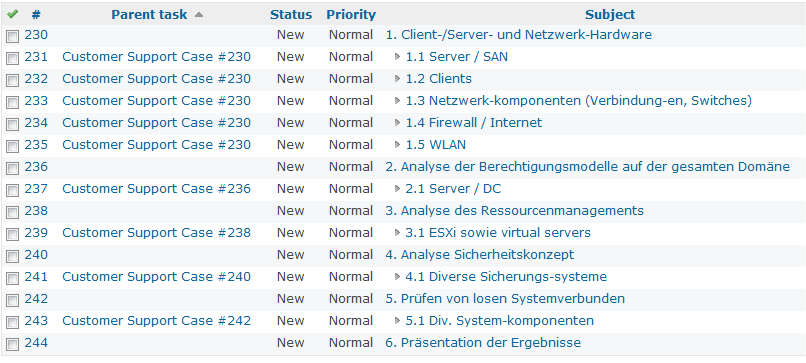Open issue number 240 link
The height and width of the screenshot is (363, 806).
tap(36, 255)
